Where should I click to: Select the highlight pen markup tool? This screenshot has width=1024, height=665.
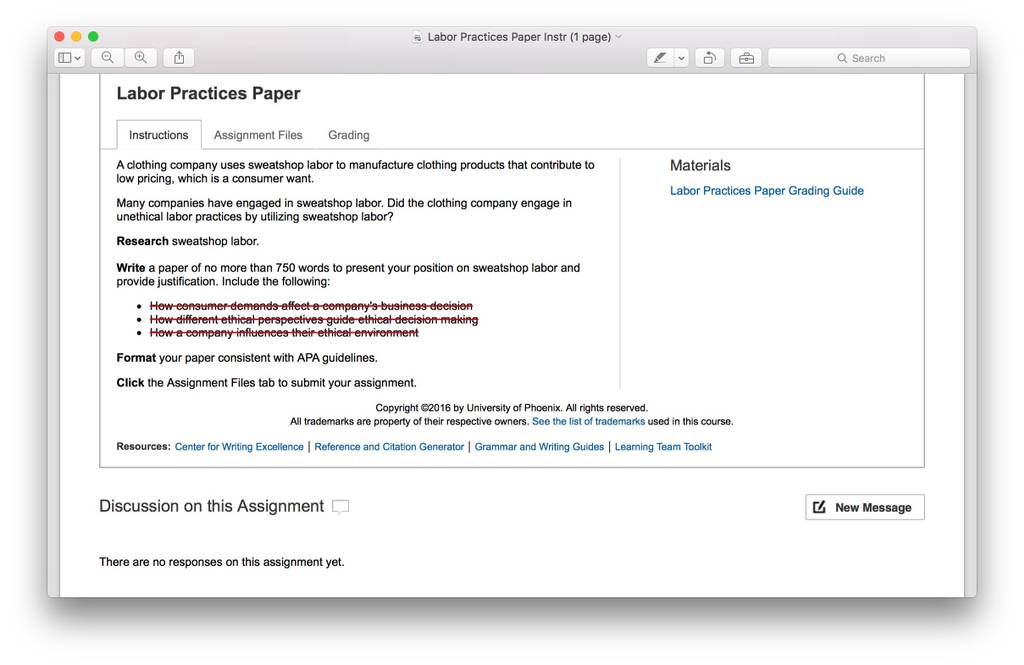660,58
